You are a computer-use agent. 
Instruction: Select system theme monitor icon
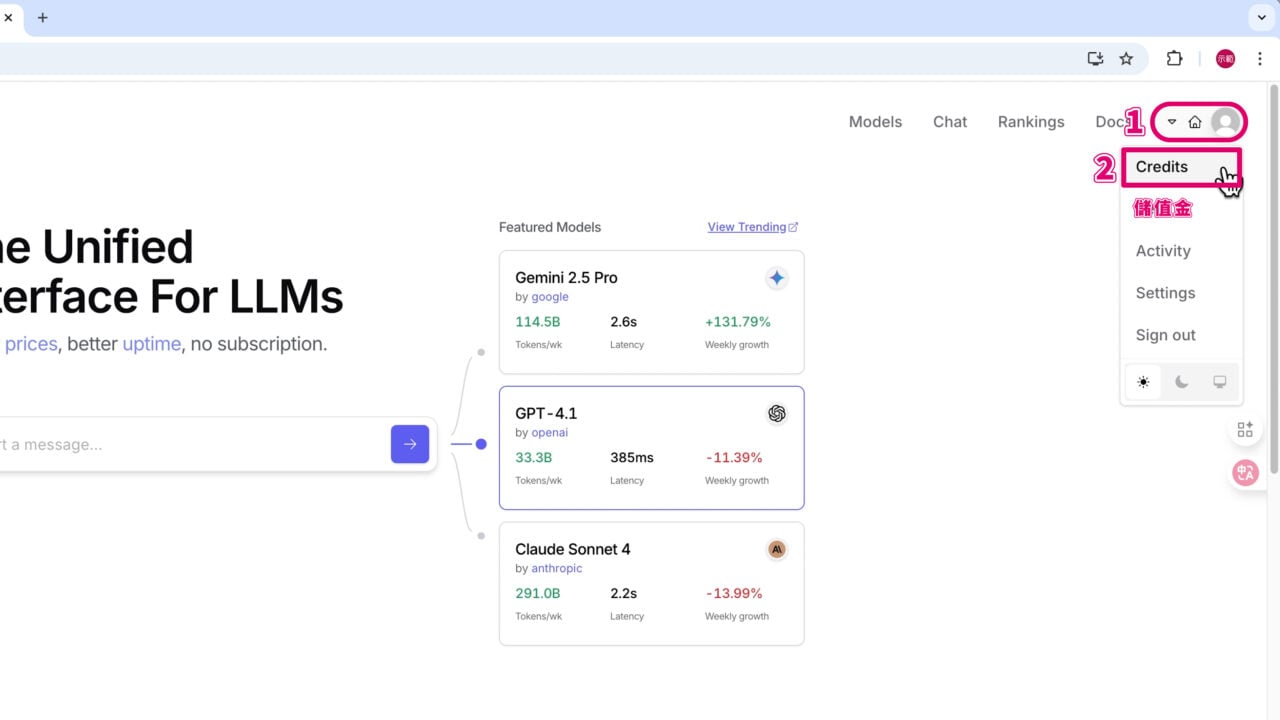[x=1219, y=382]
